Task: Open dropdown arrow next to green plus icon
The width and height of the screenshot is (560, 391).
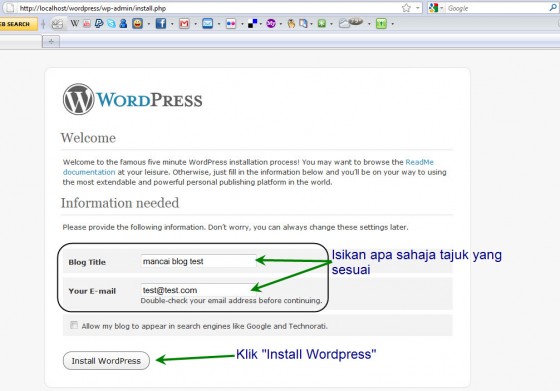Action: (331, 24)
